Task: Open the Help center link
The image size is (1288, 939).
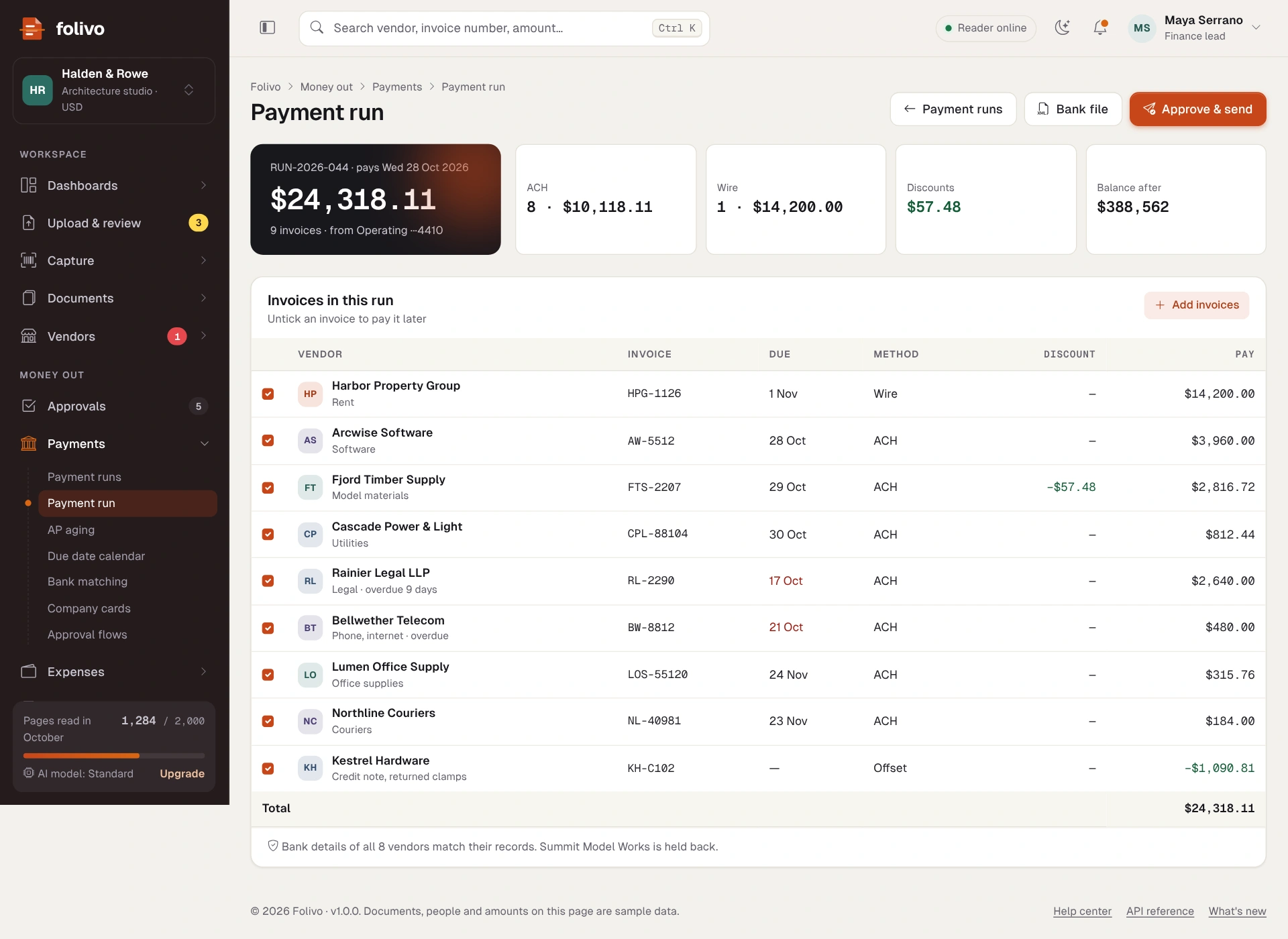Action: (1082, 911)
